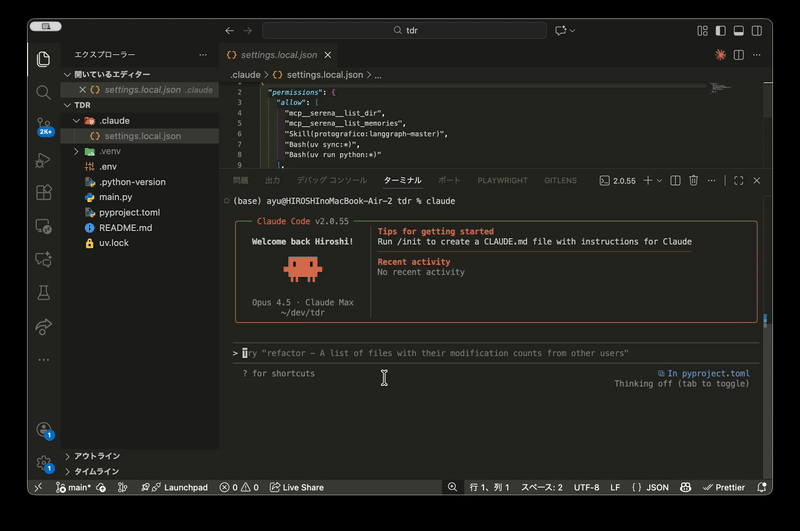Switch to the GITLENS panel tab

(x=560, y=181)
